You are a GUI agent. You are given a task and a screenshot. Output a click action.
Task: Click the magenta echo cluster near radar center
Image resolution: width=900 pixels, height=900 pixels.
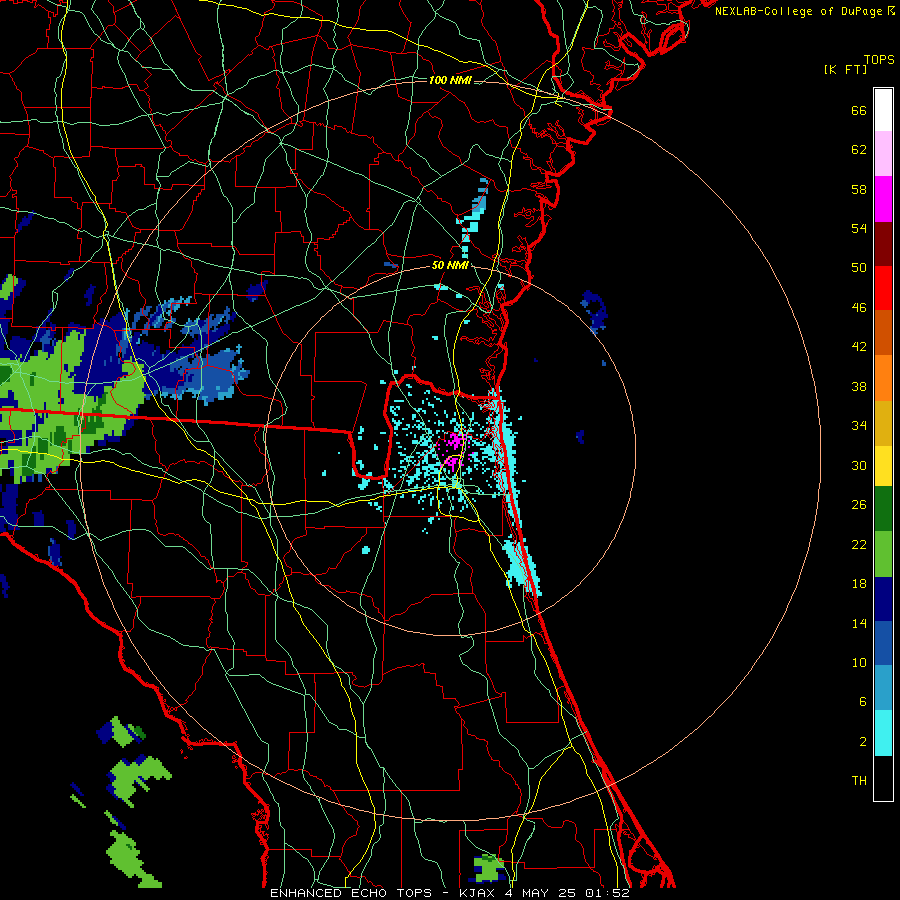pyautogui.click(x=455, y=449)
